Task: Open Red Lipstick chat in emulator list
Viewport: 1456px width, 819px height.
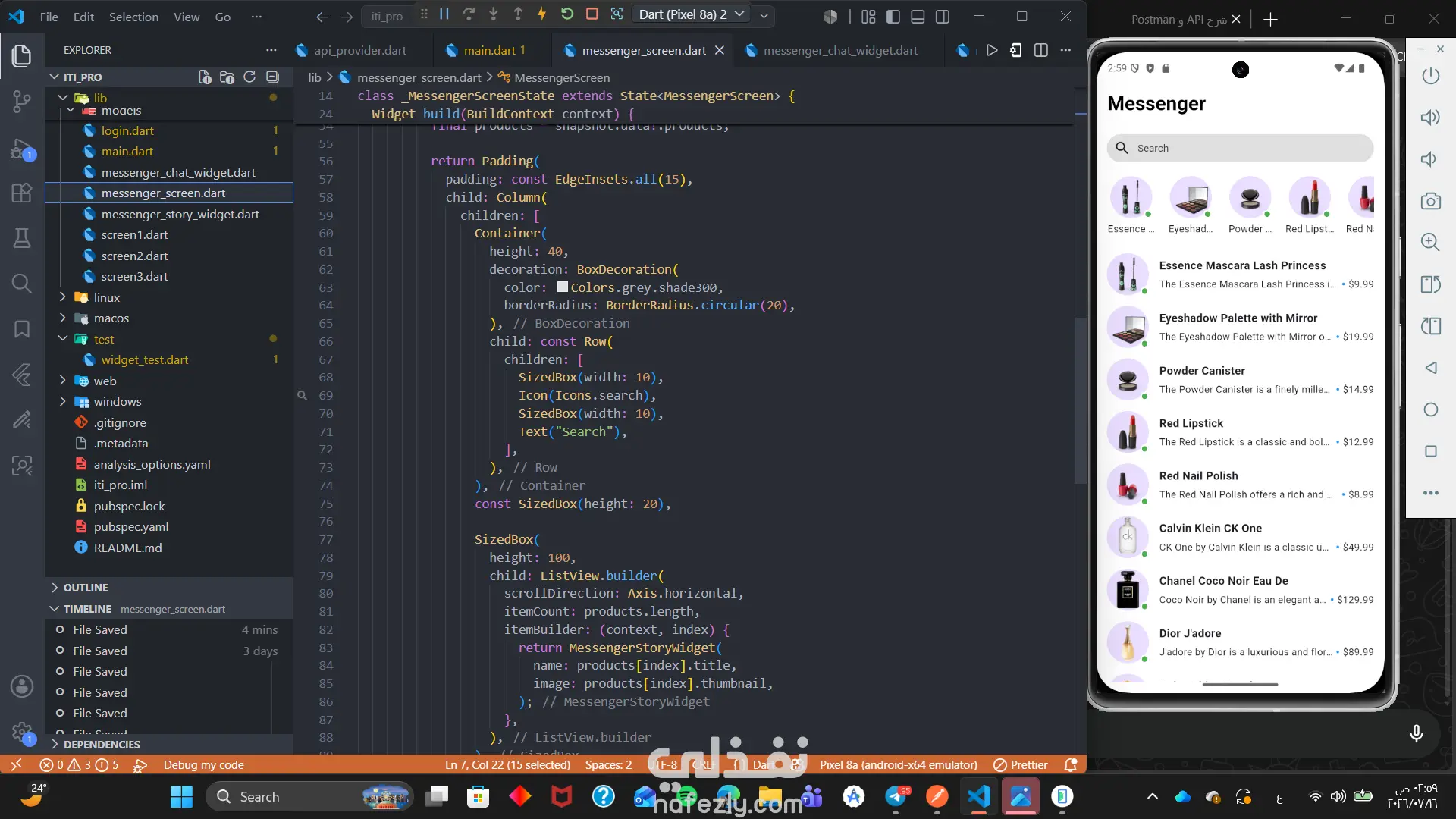Action: [1240, 432]
